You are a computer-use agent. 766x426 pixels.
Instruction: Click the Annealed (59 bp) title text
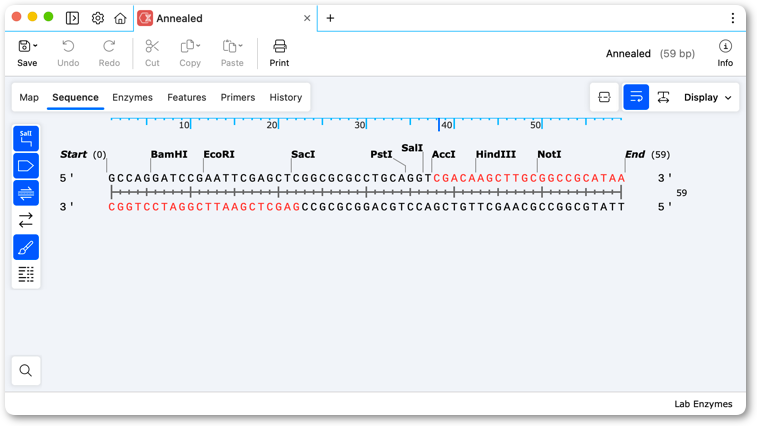650,54
